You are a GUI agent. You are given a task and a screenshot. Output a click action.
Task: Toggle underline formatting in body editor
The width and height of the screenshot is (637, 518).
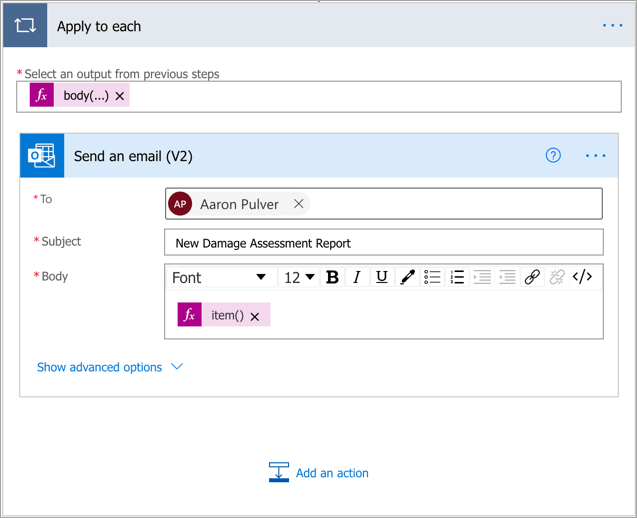[381, 277]
